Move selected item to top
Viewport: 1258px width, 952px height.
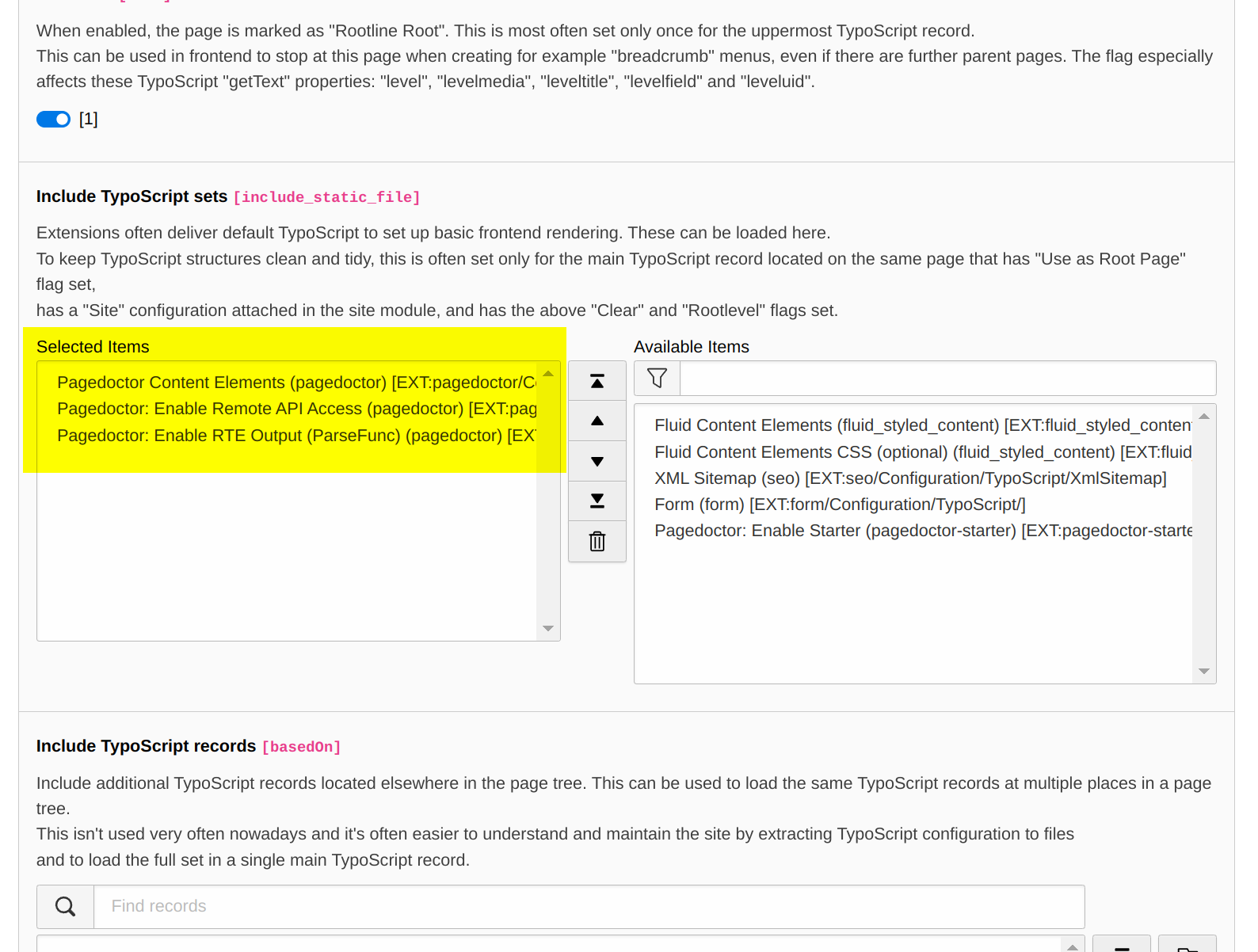597,382
